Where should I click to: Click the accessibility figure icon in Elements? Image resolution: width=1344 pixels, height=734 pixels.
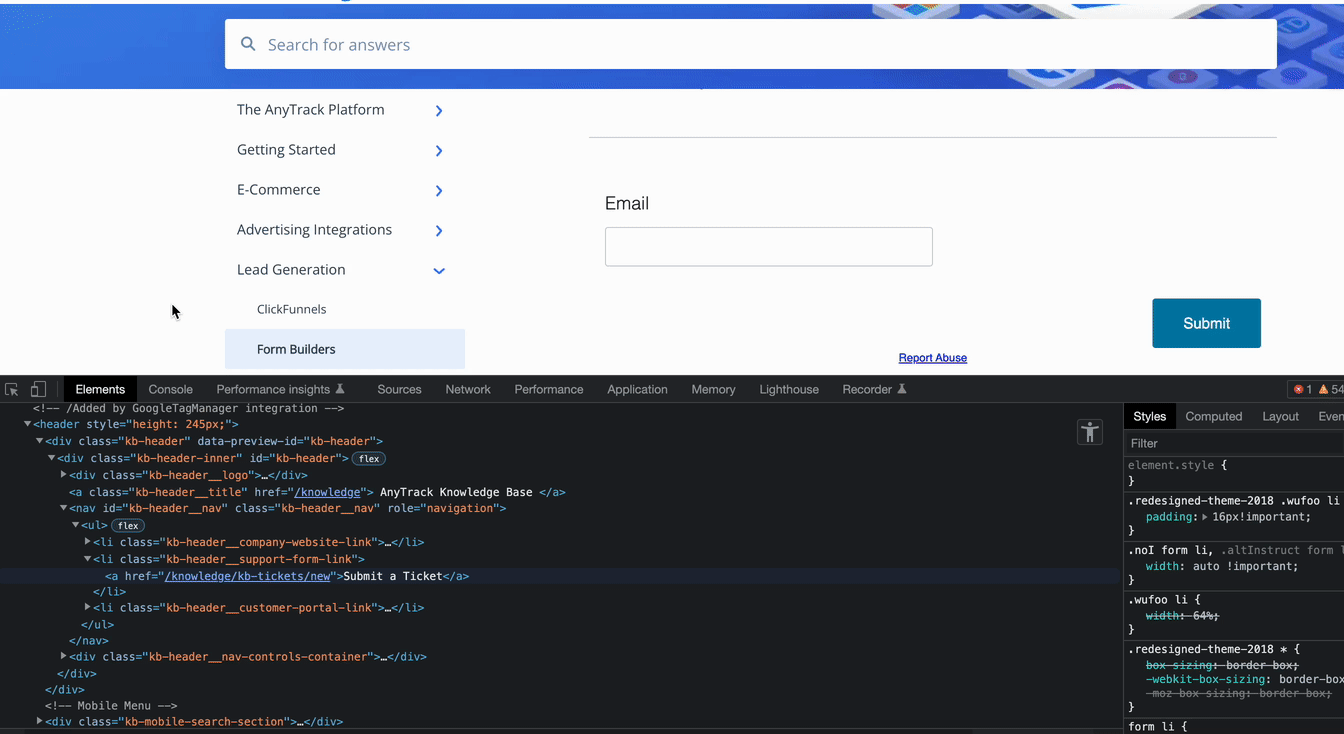point(1090,432)
